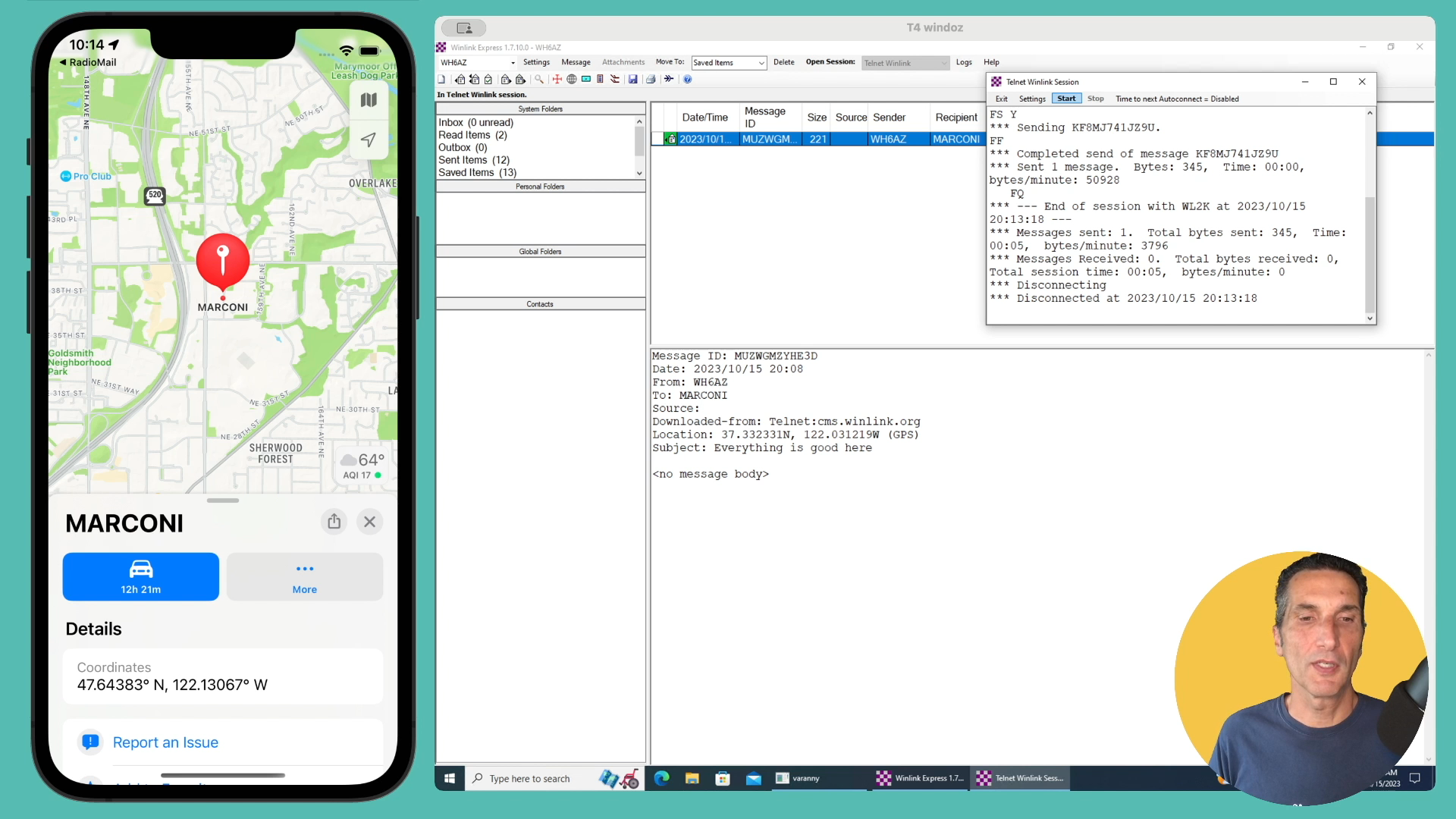1456x819 pixels.
Task: Tap the weather 64° widget on map
Action: [x=363, y=465]
